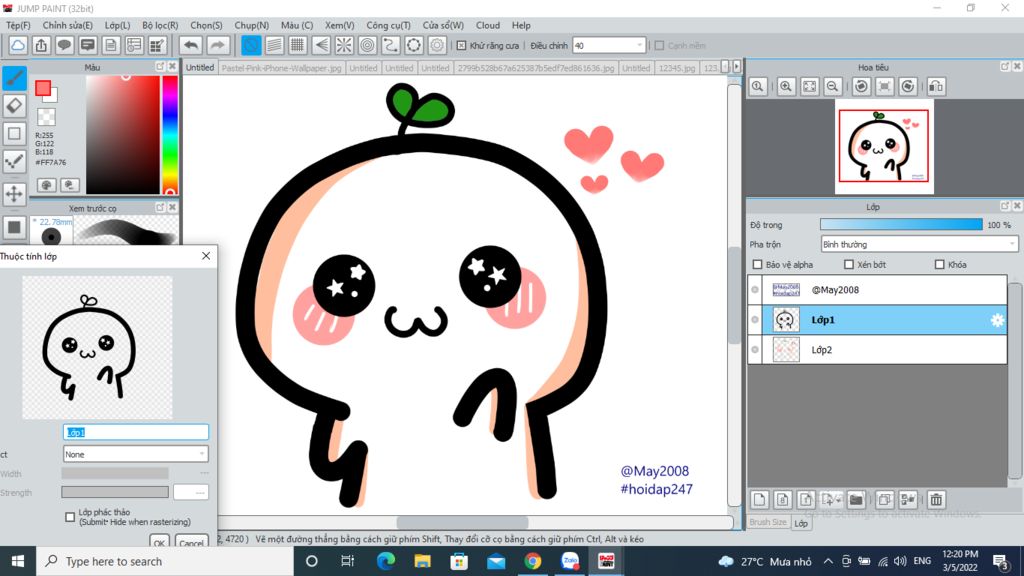Add a new layer folder
This screenshot has width=1024, height=576.
pyautogui.click(x=856, y=500)
